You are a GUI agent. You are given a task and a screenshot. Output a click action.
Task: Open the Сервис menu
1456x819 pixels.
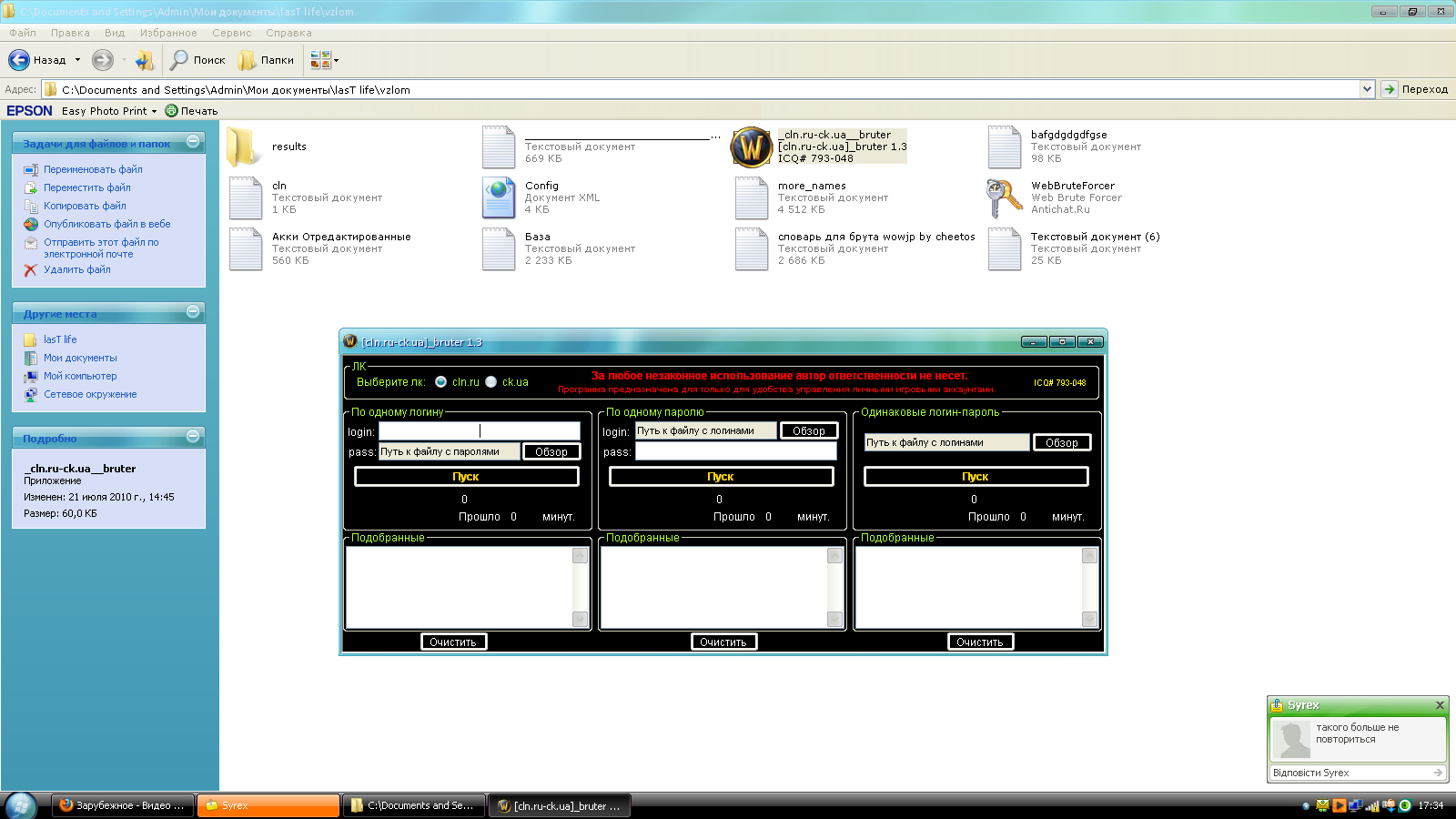point(232,33)
